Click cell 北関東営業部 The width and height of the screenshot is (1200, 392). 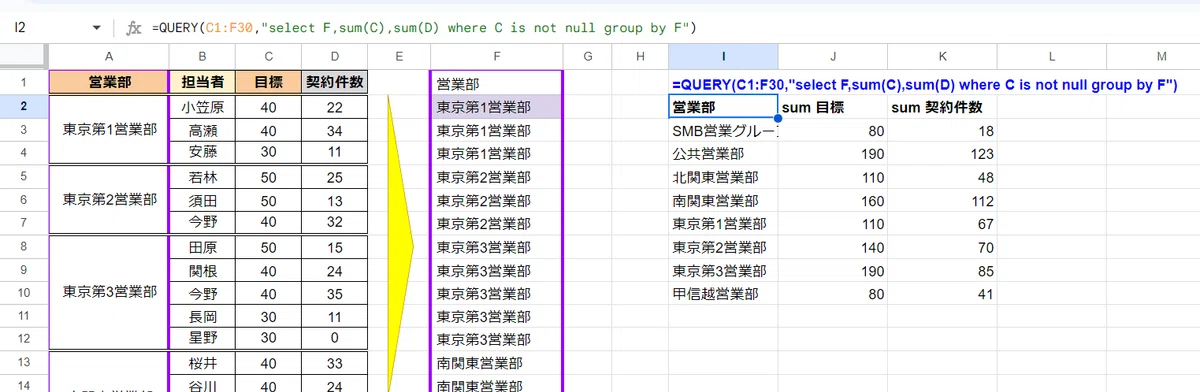point(723,176)
